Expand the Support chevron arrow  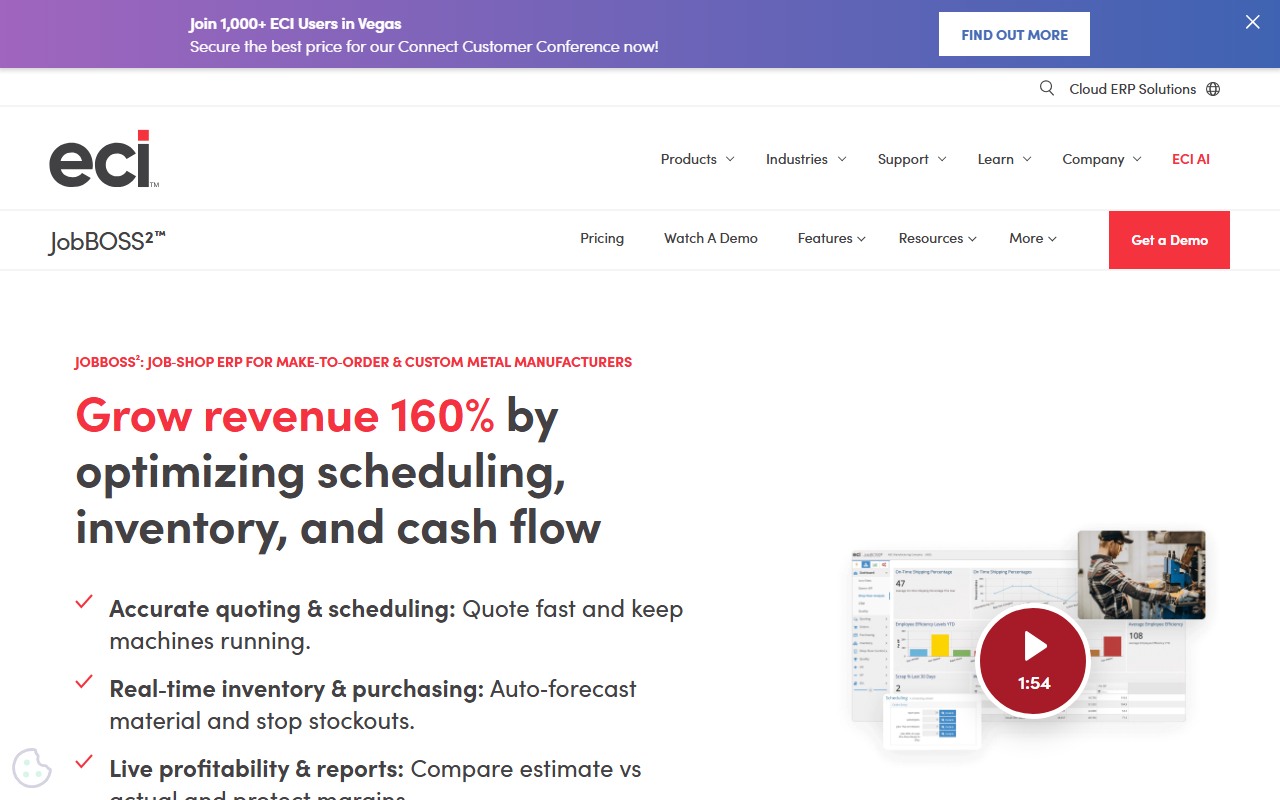(x=942, y=159)
